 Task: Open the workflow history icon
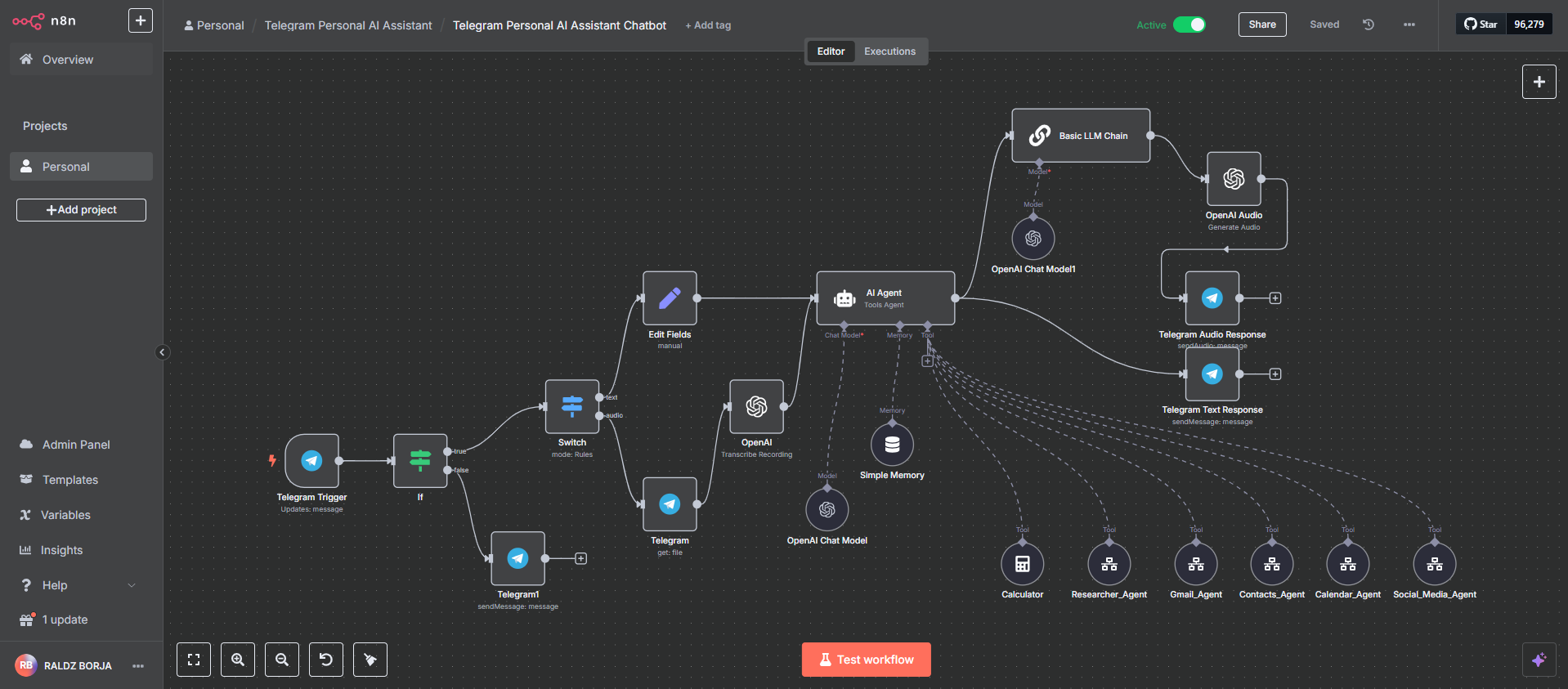[1369, 25]
